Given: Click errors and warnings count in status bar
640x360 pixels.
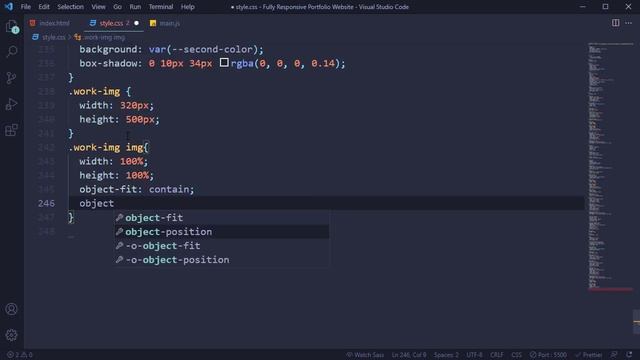Looking at the screenshot, I should click(x=20, y=355).
